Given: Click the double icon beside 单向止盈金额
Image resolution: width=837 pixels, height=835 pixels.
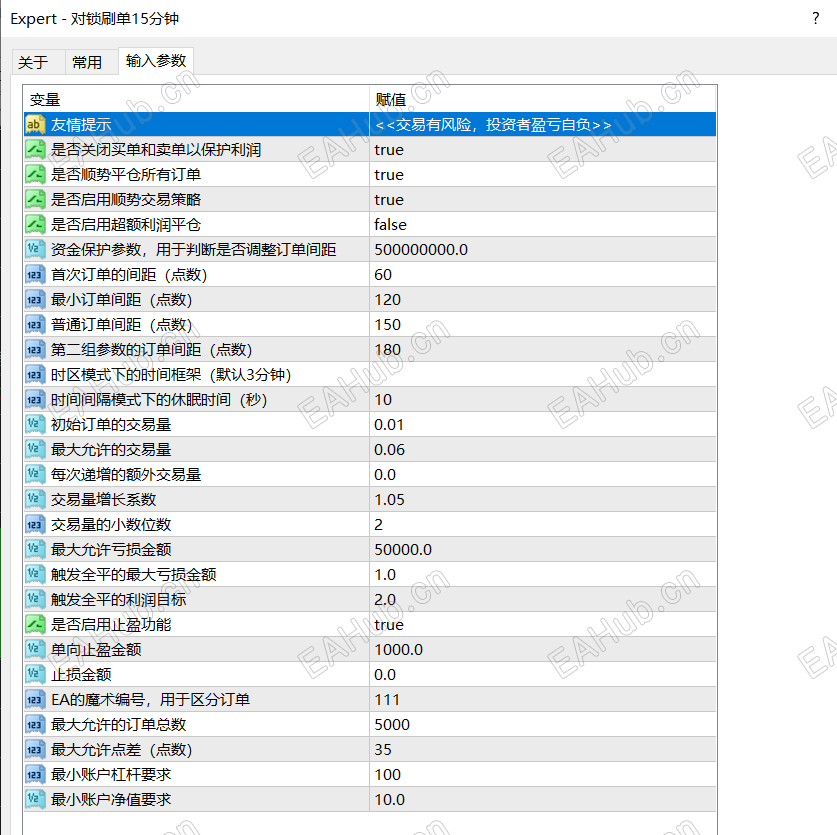Looking at the screenshot, I should (x=35, y=650).
